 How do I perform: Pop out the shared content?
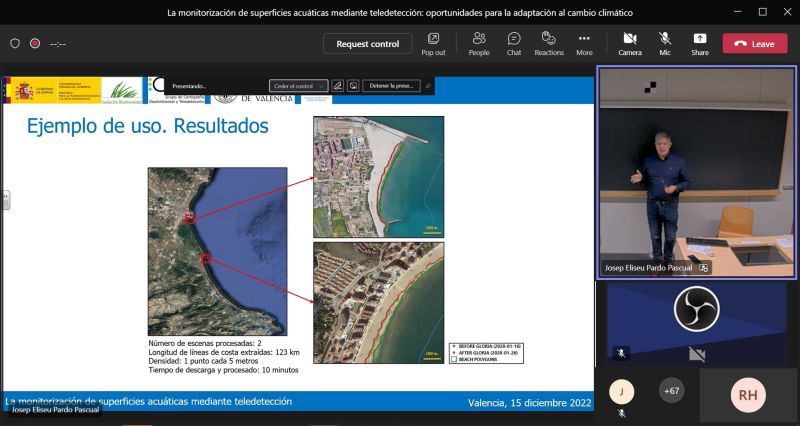[x=433, y=44]
